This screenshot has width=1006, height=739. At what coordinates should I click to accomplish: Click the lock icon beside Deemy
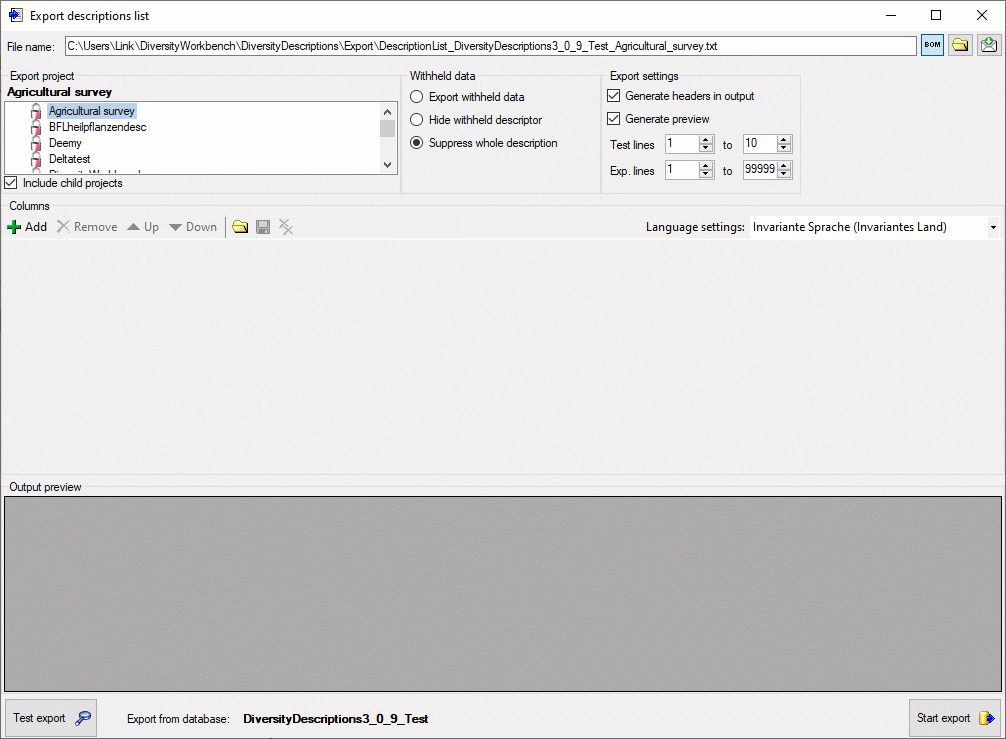pyautogui.click(x=36, y=143)
